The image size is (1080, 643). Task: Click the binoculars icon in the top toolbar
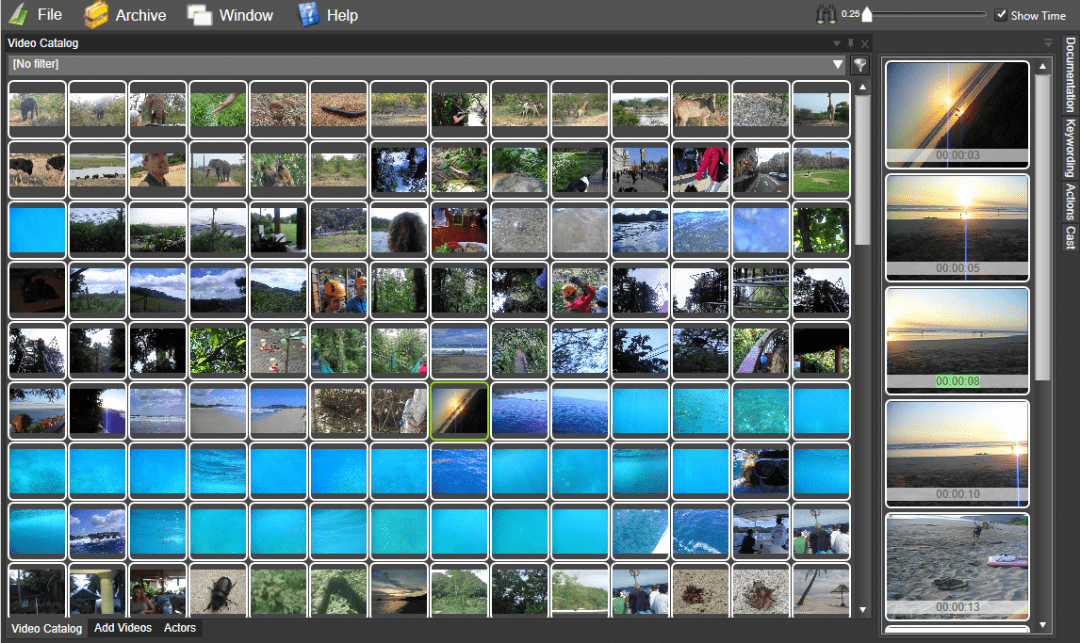(826, 14)
